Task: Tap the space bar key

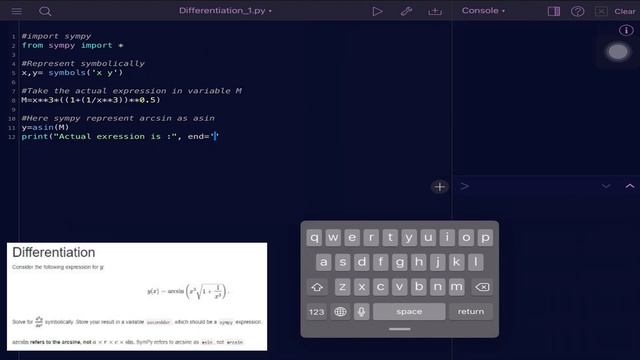Action: coord(409,312)
